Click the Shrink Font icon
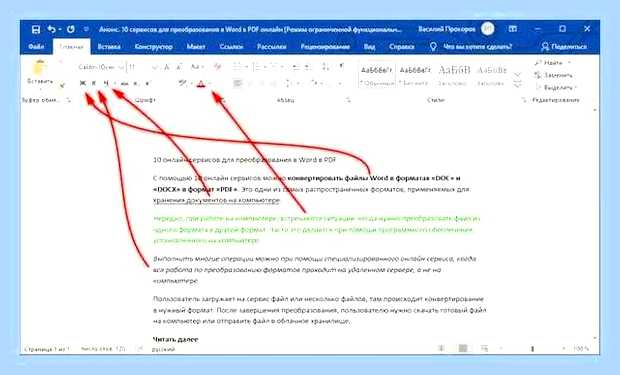This screenshot has height=375, width=620. [x=180, y=67]
